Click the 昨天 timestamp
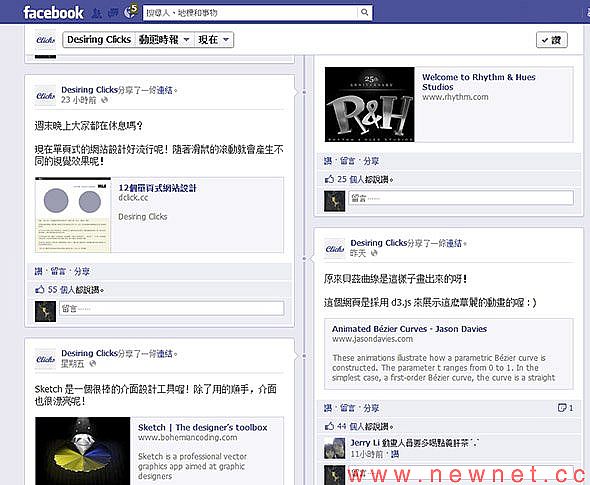This screenshot has height=485, width=590. pos(358,253)
